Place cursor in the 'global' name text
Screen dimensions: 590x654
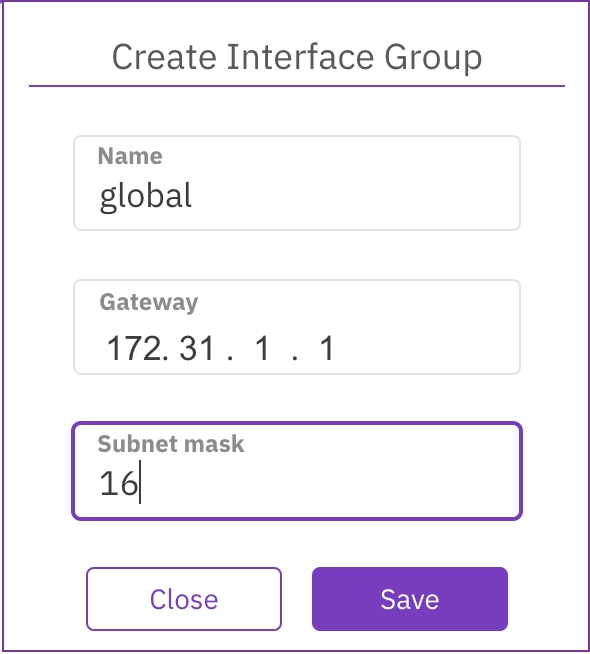click(146, 196)
